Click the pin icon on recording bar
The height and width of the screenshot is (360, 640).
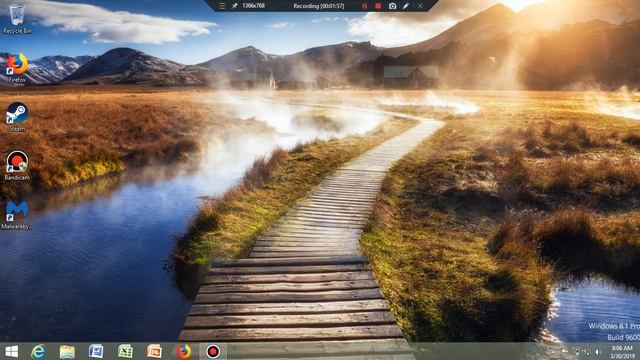pos(234,6)
